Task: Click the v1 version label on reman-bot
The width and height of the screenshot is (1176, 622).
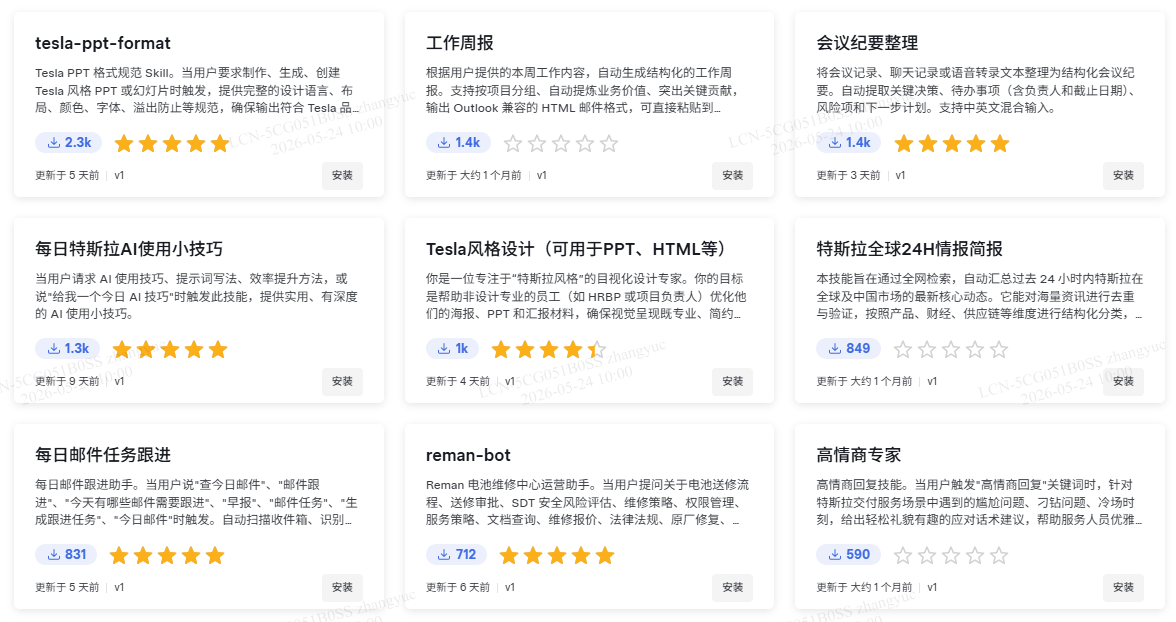Action: pos(510,587)
